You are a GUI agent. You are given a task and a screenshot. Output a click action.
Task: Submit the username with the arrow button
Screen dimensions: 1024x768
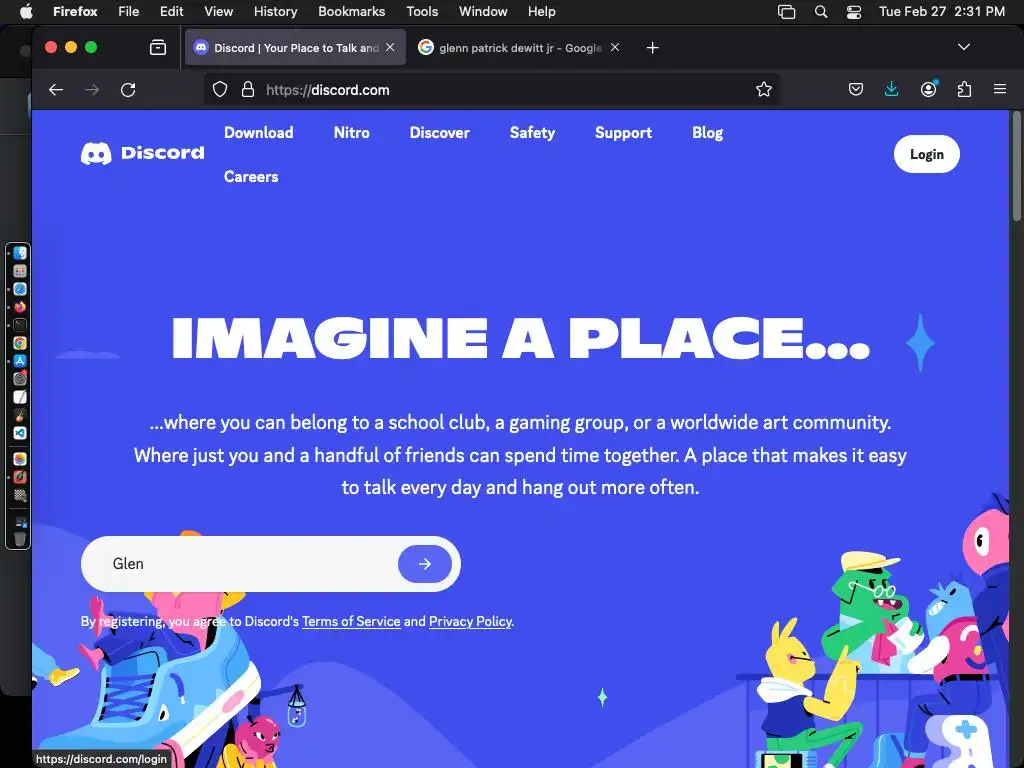point(424,564)
